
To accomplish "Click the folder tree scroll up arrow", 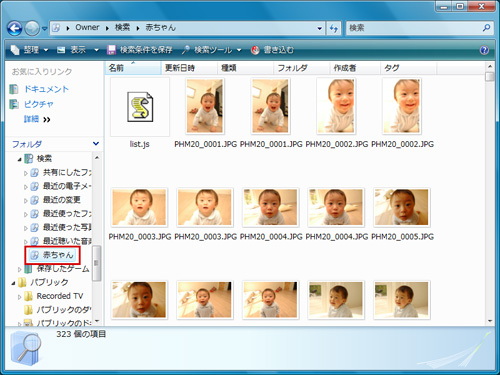I will pos(97,157).
